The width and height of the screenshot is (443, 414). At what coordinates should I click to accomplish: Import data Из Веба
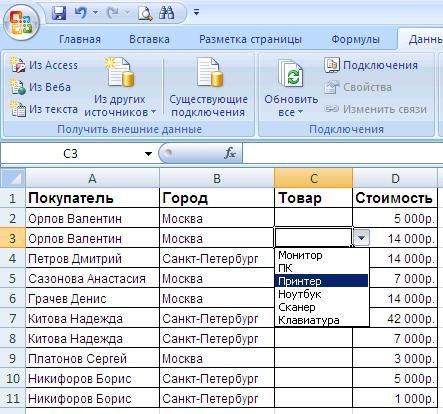(40, 87)
